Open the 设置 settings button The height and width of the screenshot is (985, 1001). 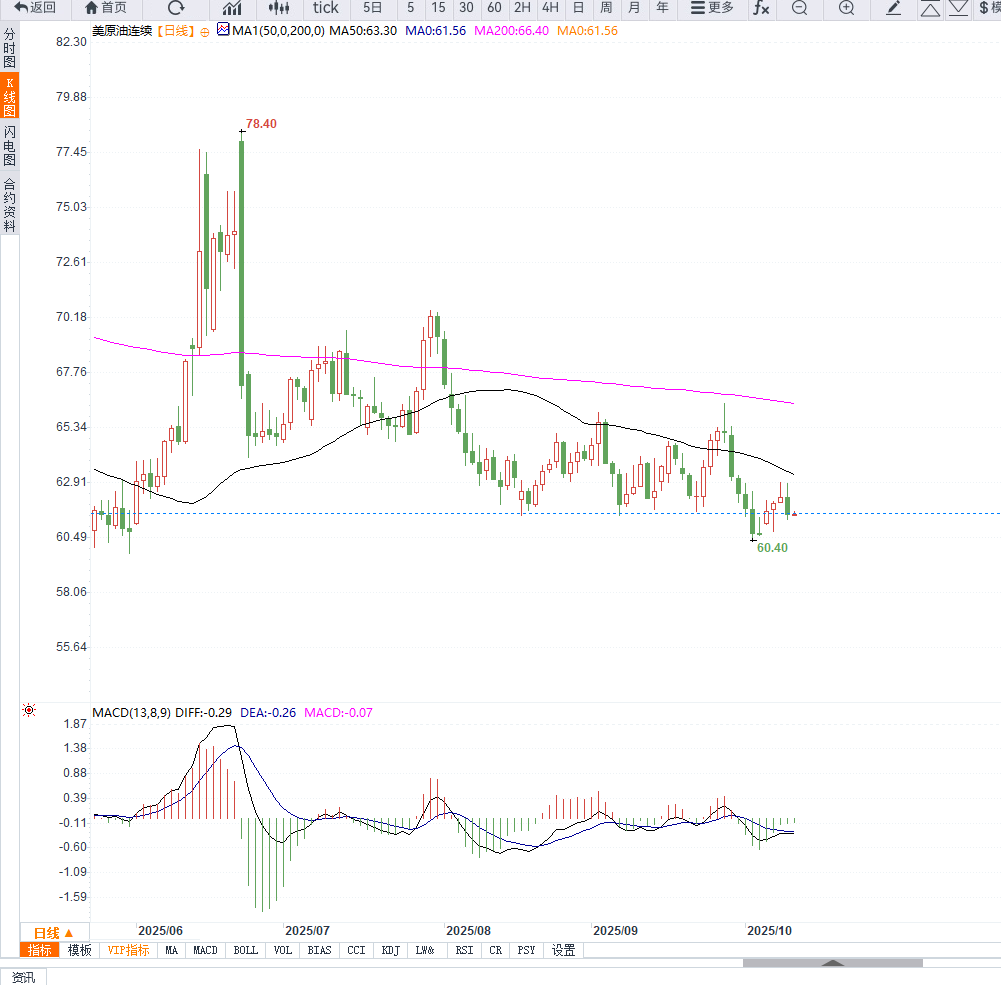pyautogui.click(x=563, y=950)
